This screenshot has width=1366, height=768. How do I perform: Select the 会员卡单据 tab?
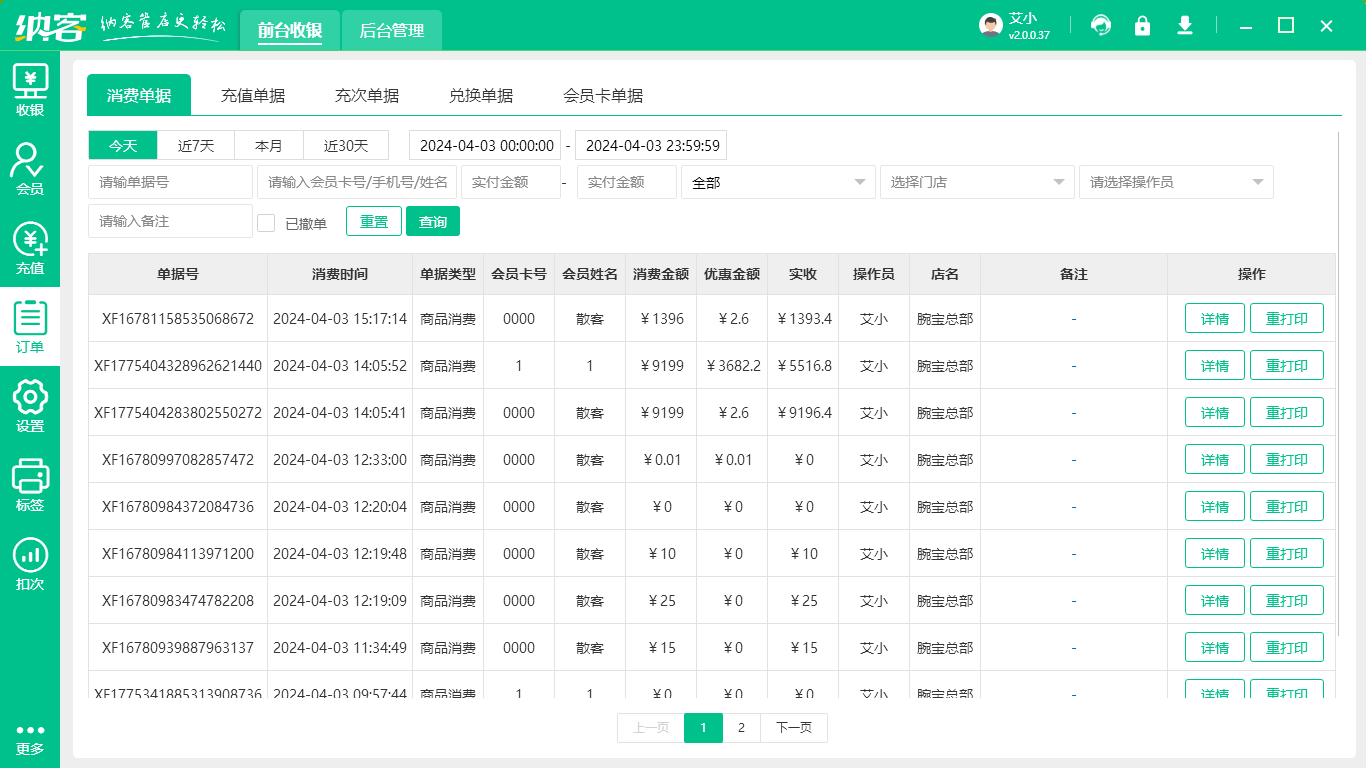(603, 95)
